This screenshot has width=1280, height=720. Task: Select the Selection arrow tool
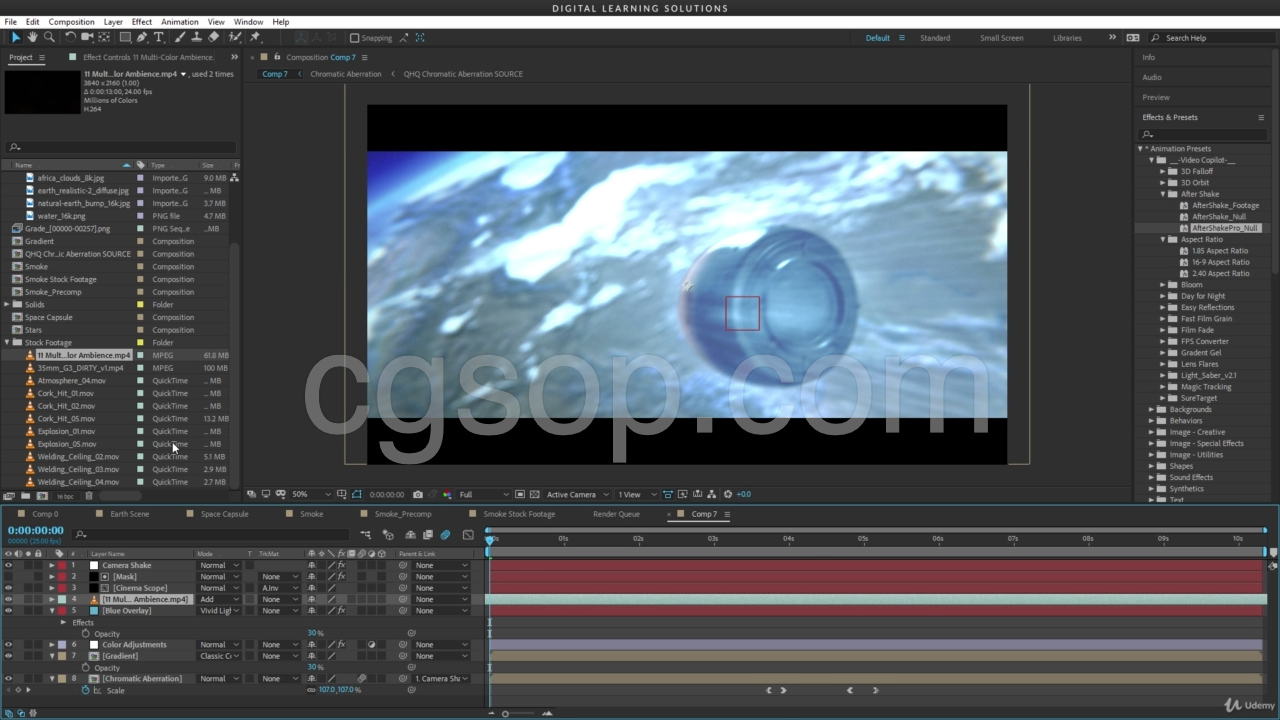click(16, 38)
